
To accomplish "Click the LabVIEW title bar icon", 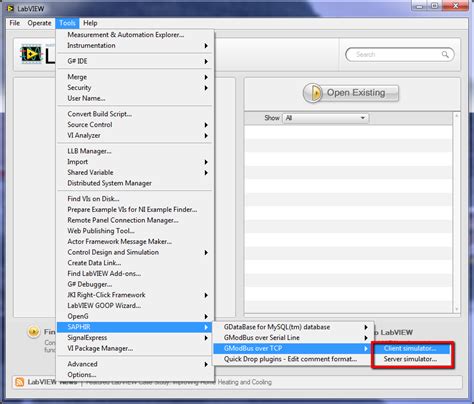I will click(x=11, y=8).
